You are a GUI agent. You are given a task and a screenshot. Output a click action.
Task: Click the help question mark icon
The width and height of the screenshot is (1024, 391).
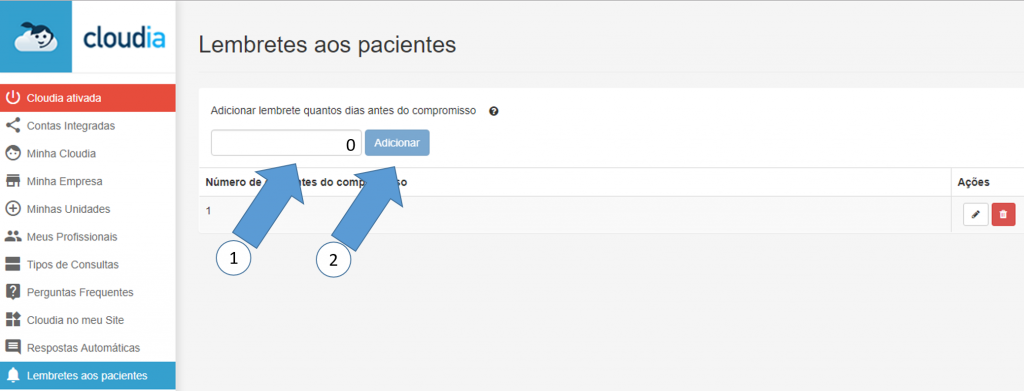(494, 111)
